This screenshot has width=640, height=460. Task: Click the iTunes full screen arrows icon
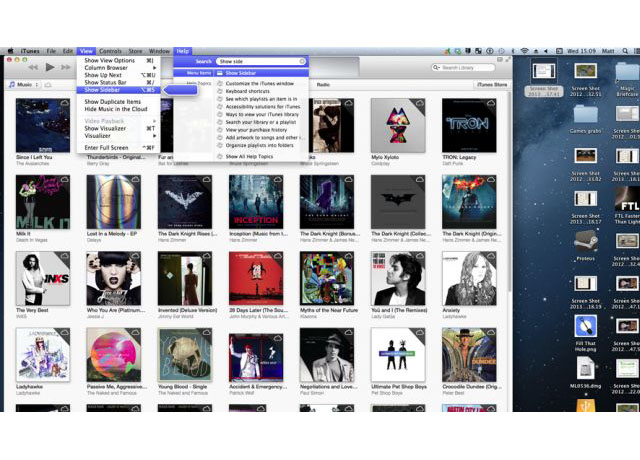pos(508,60)
